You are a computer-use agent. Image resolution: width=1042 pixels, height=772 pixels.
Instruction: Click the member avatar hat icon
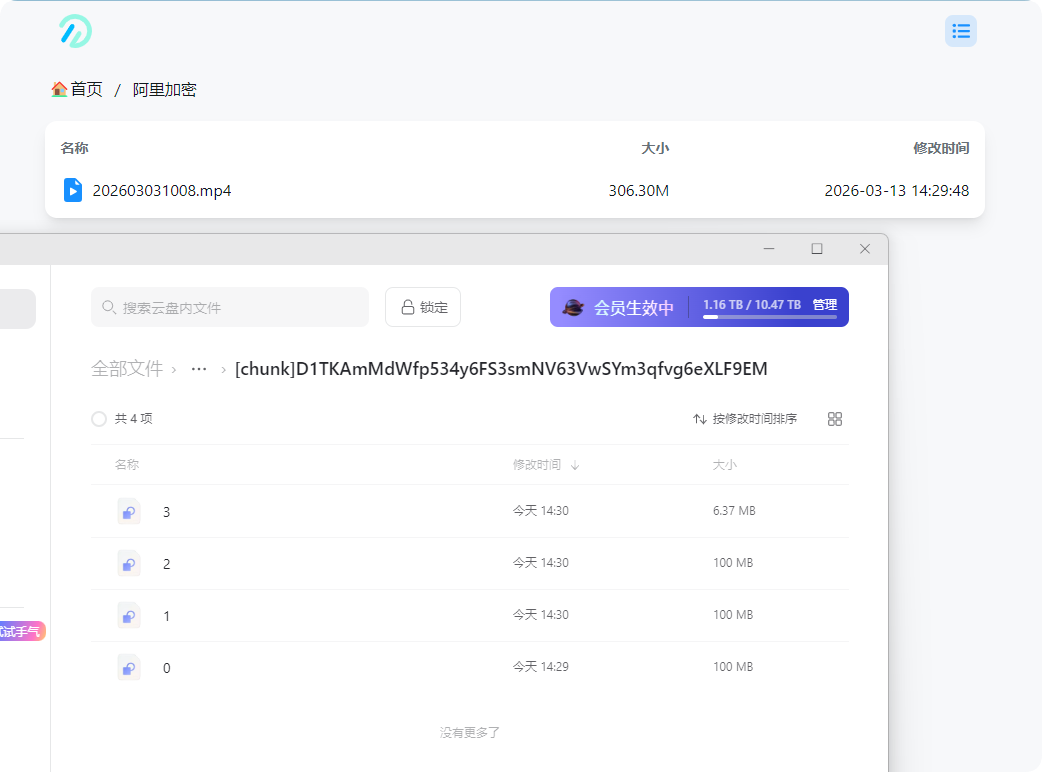click(573, 308)
